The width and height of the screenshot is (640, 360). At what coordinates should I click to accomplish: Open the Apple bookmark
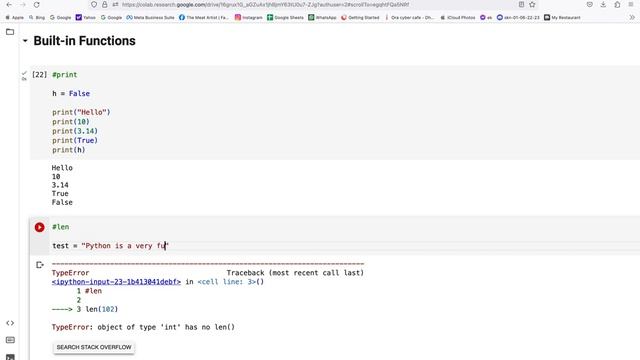[15, 18]
